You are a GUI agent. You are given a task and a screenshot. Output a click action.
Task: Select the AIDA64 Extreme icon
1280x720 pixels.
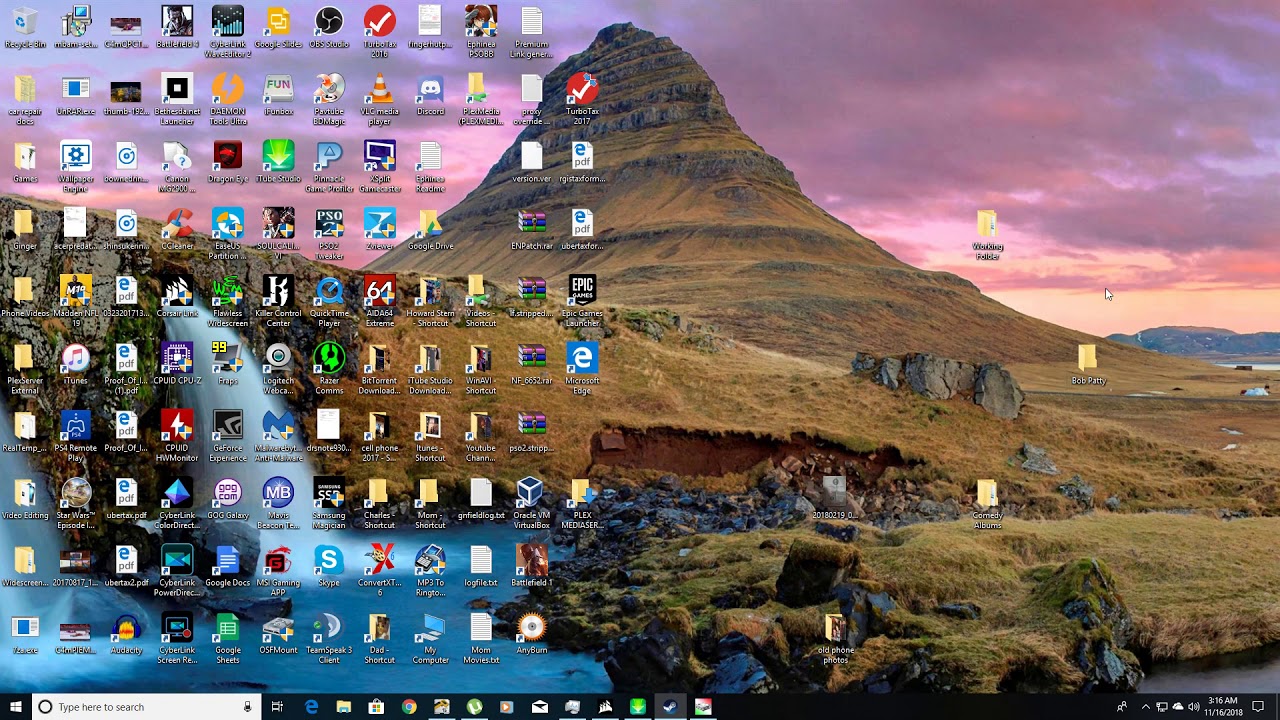[x=379, y=301]
